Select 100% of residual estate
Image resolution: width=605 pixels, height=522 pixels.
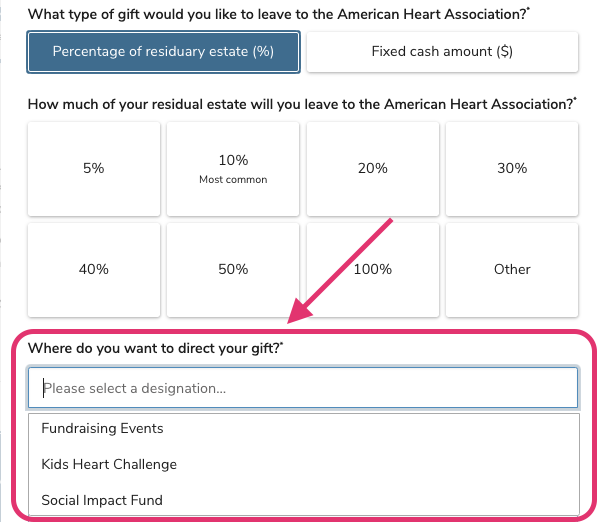[x=372, y=269]
